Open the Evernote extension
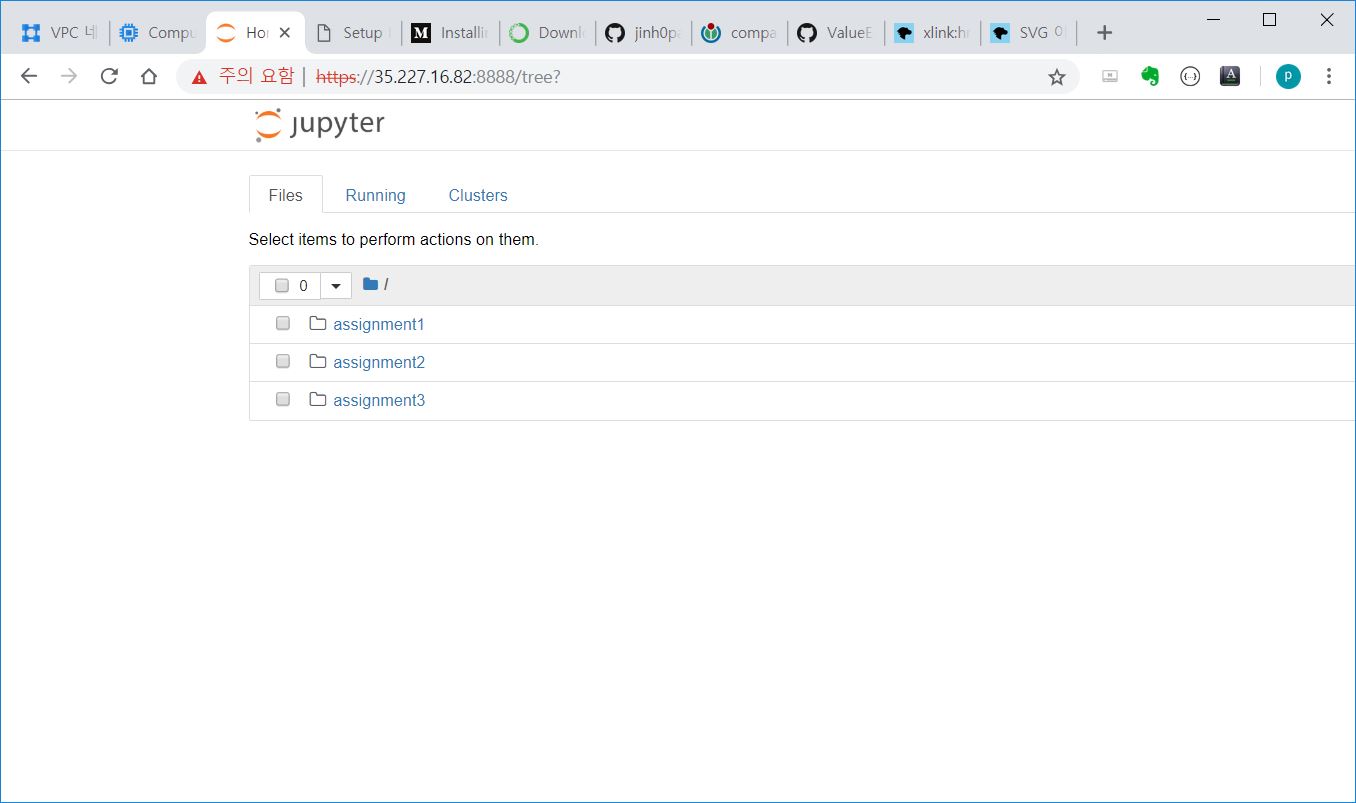1356x803 pixels. pos(1150,76)
